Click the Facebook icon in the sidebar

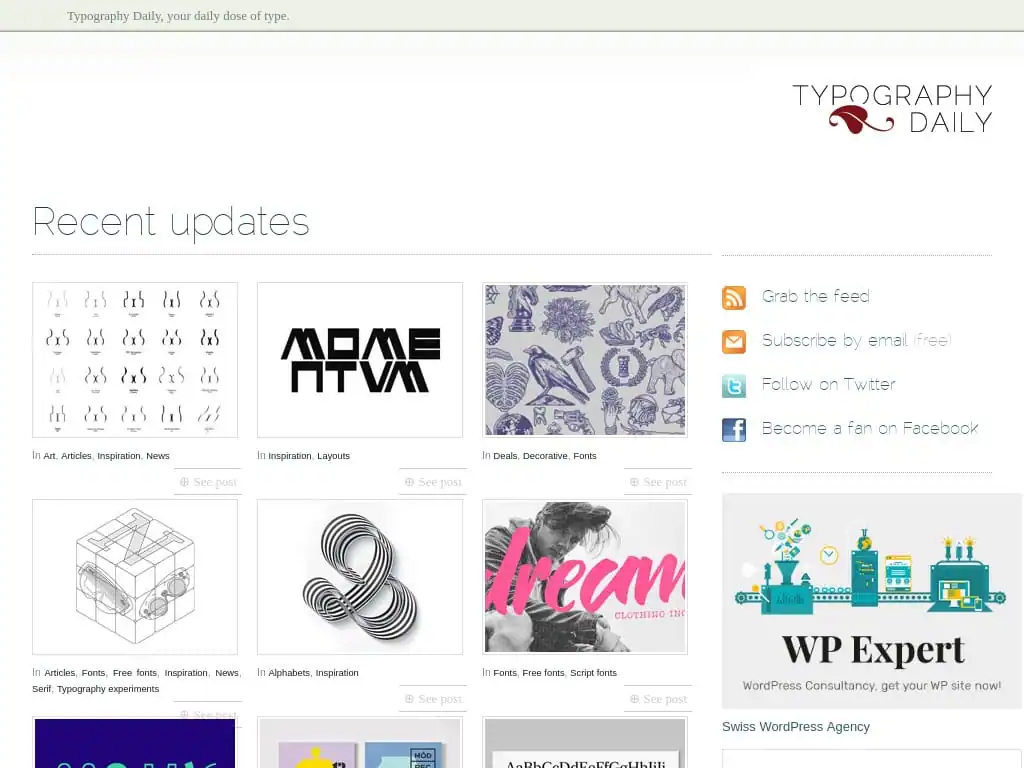(x=734, y=430)
